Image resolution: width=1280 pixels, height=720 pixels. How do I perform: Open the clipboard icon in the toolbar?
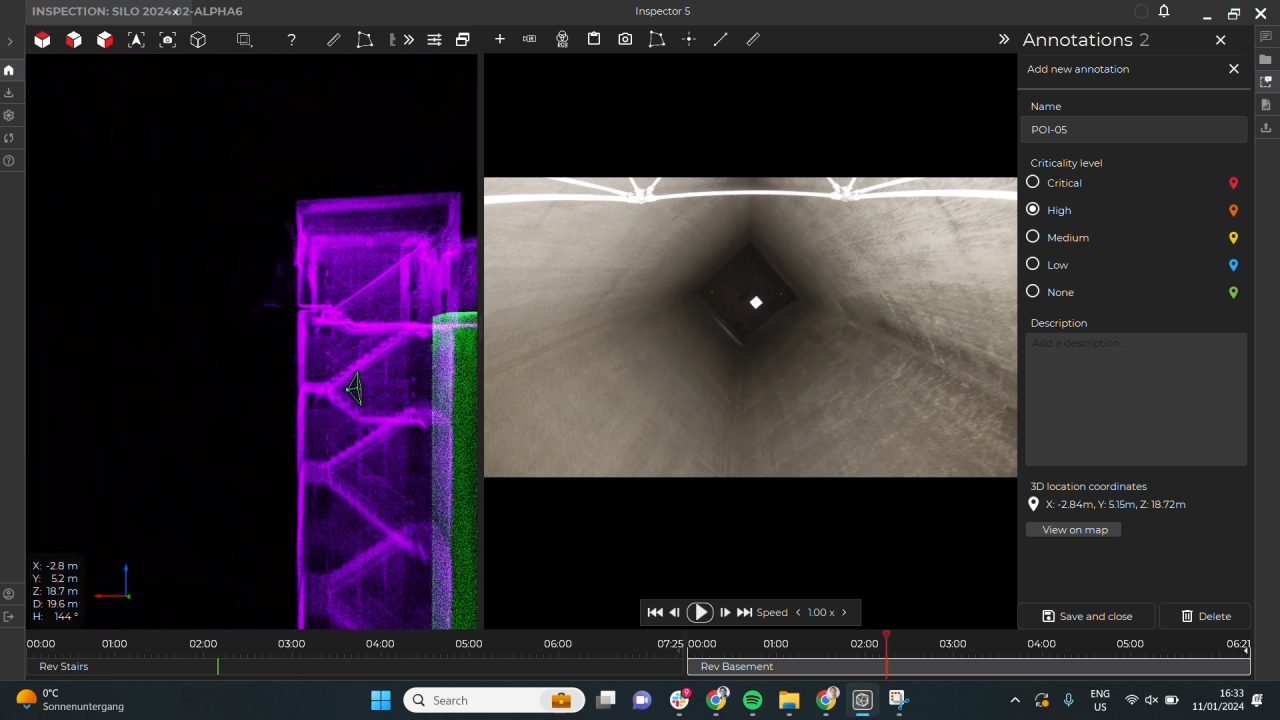point(594,39)
